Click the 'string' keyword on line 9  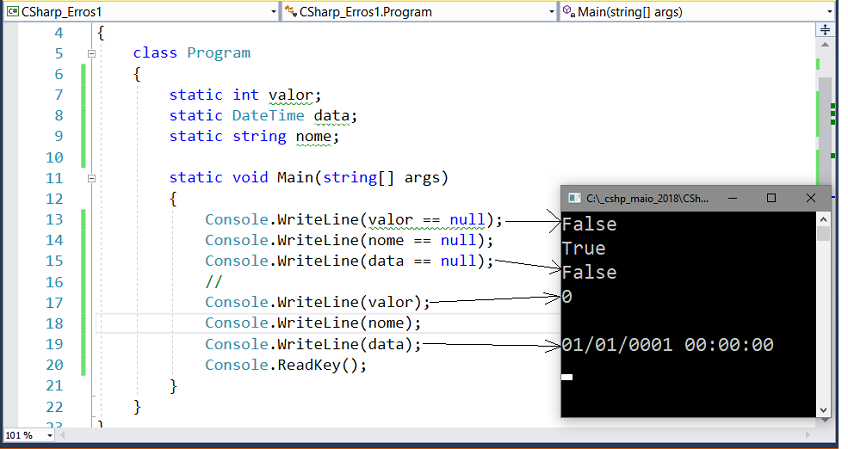point(259,137)
